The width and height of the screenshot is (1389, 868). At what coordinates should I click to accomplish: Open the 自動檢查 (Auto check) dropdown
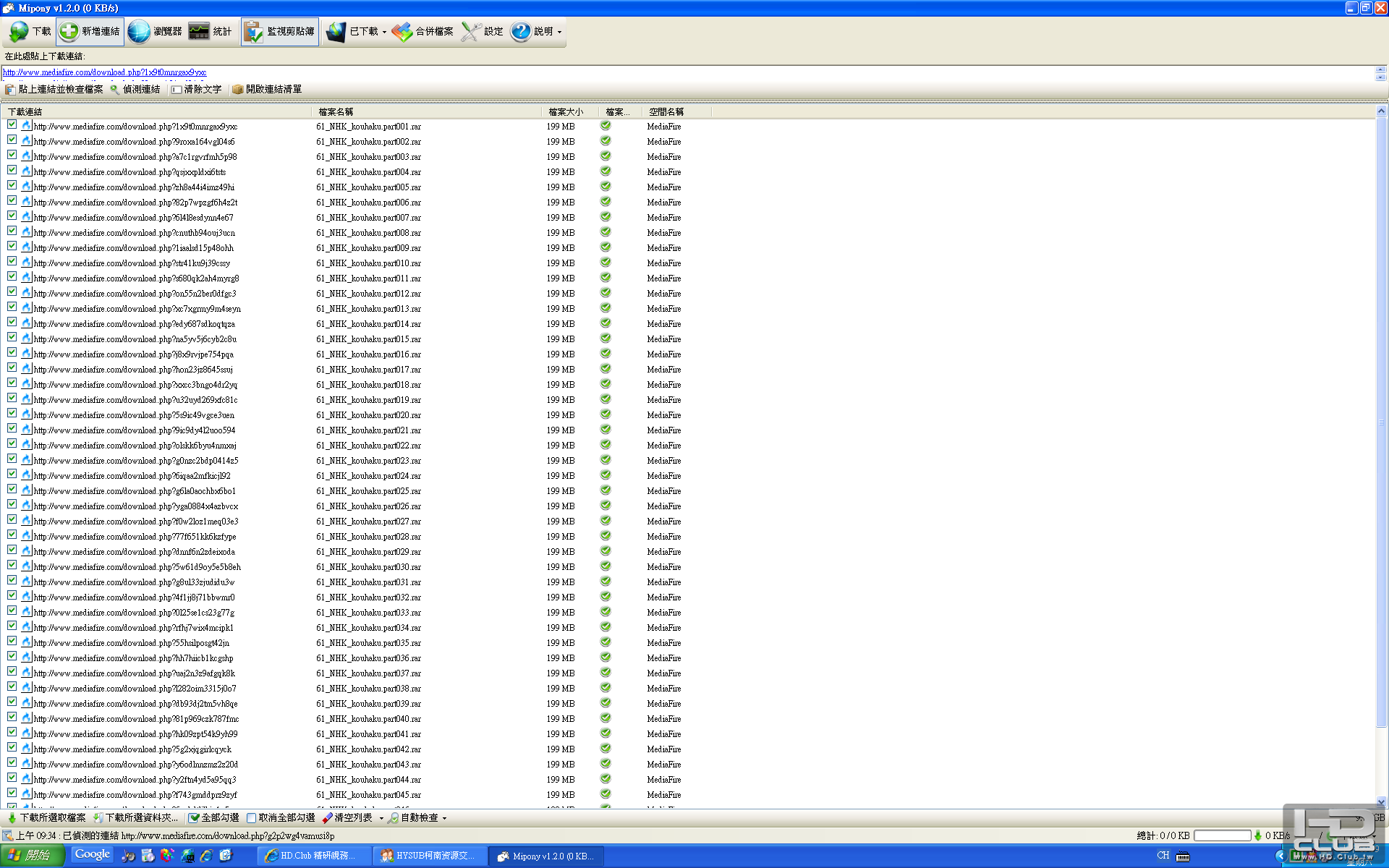(x=444, y=818)
